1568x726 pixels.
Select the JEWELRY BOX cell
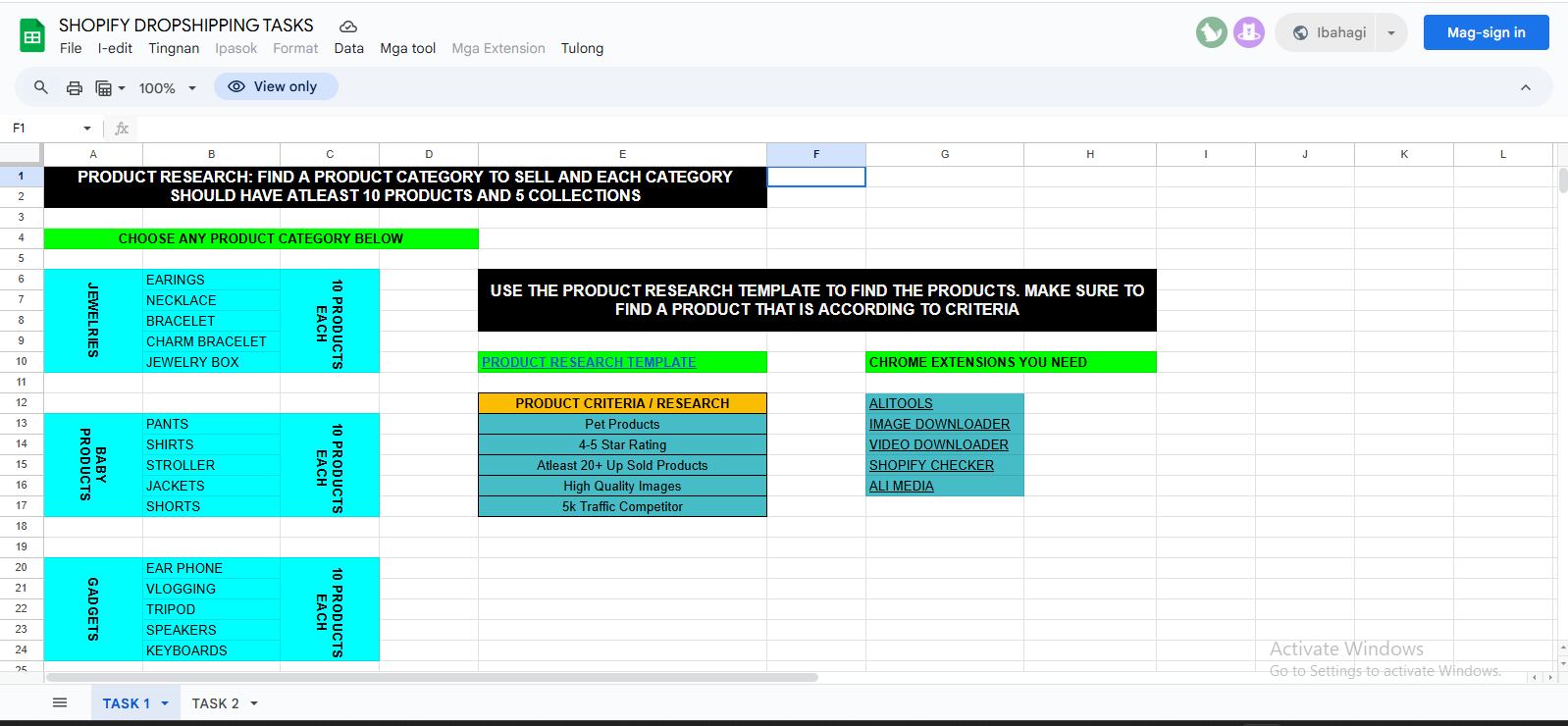(x=211, y=362)
